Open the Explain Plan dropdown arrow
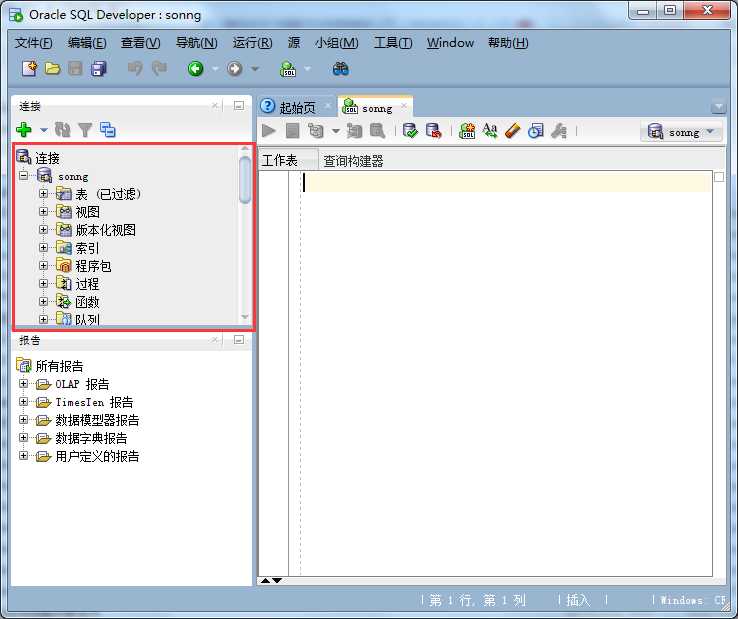 336,131
